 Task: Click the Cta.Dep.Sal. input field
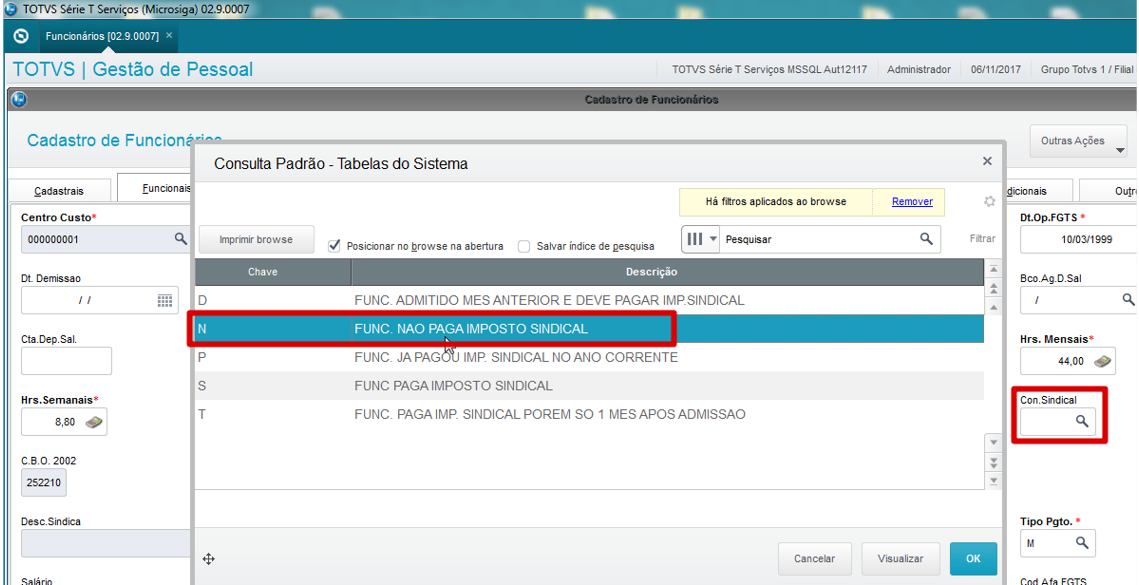click(67, 360)
